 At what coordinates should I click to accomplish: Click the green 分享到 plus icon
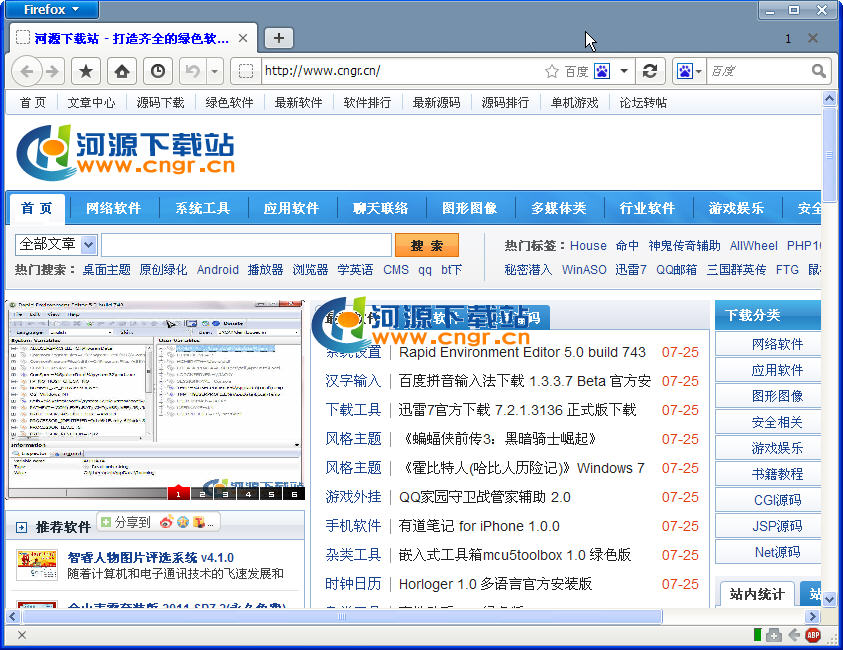(106, 522)
